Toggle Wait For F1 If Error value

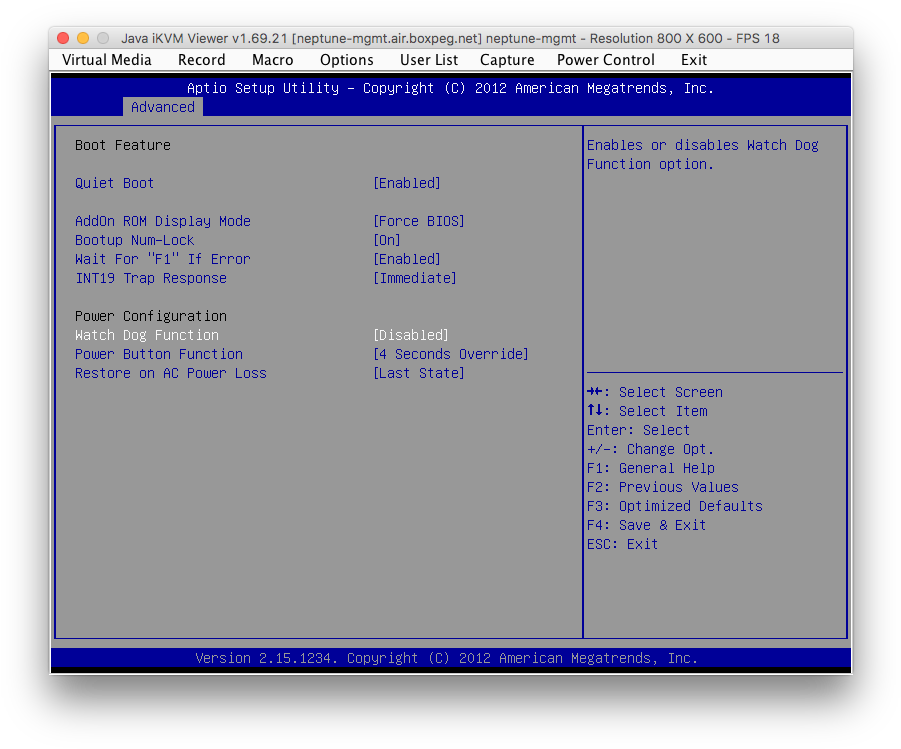click(407, 259)
